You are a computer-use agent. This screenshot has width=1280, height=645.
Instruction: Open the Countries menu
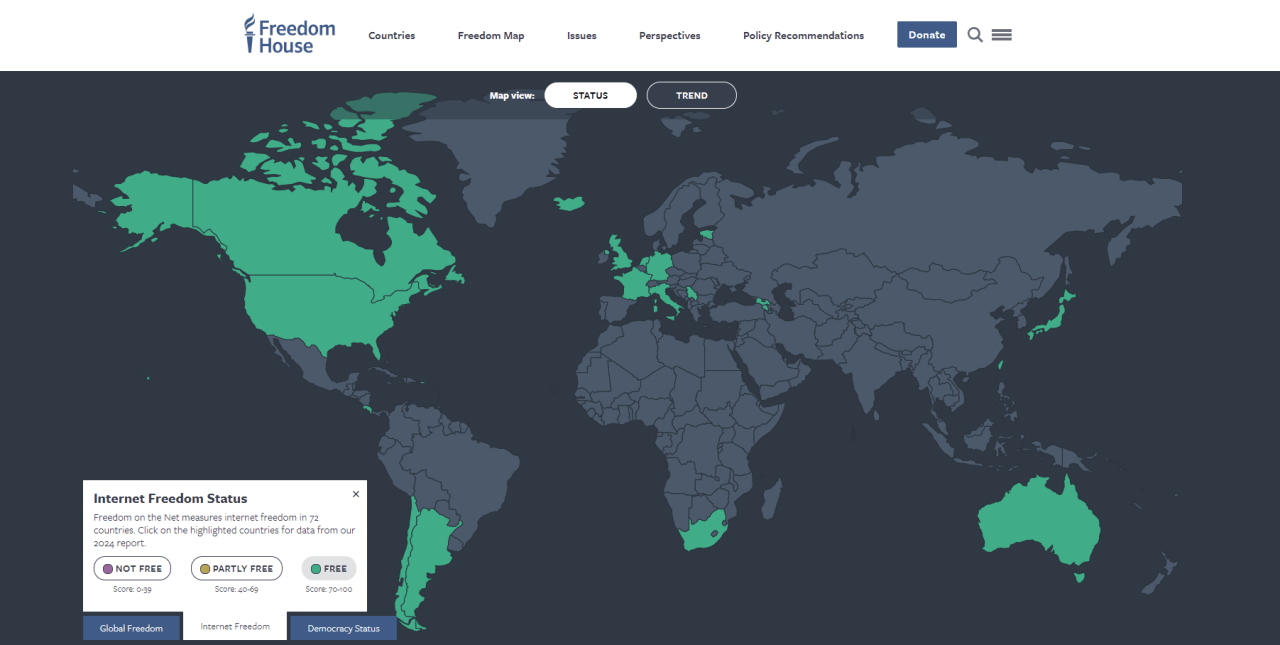(x=391, y=36)
